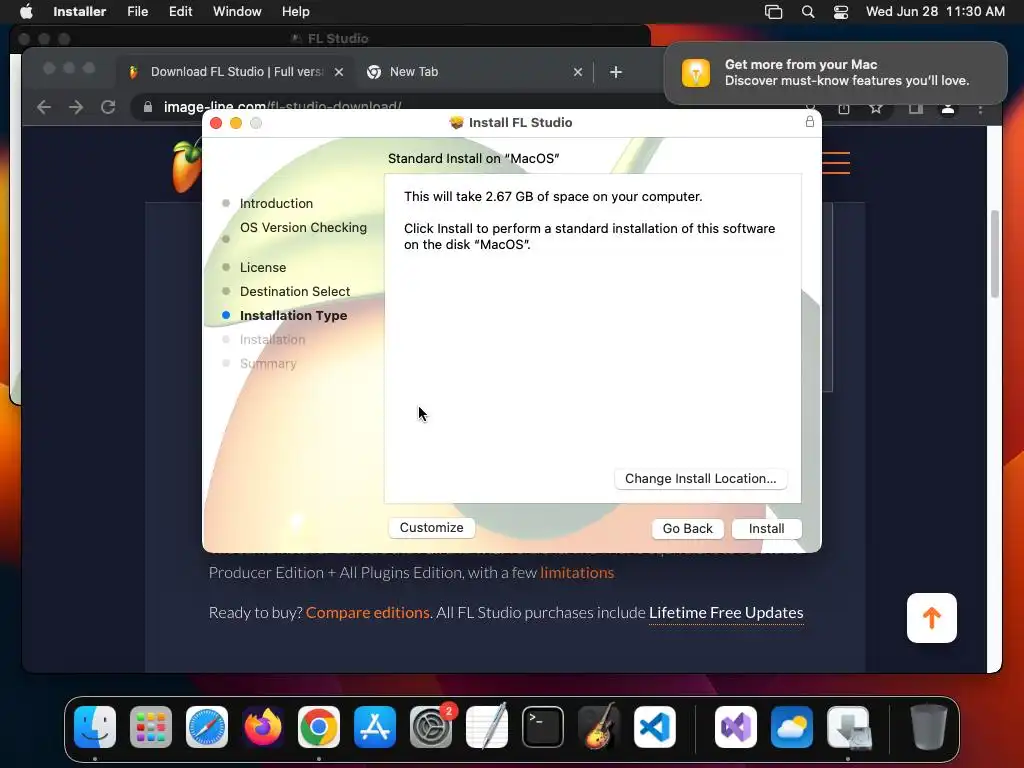This screenshot has width=1024, height=768.
Task: Open the Apple menu
Action: [x=26, y=11]
